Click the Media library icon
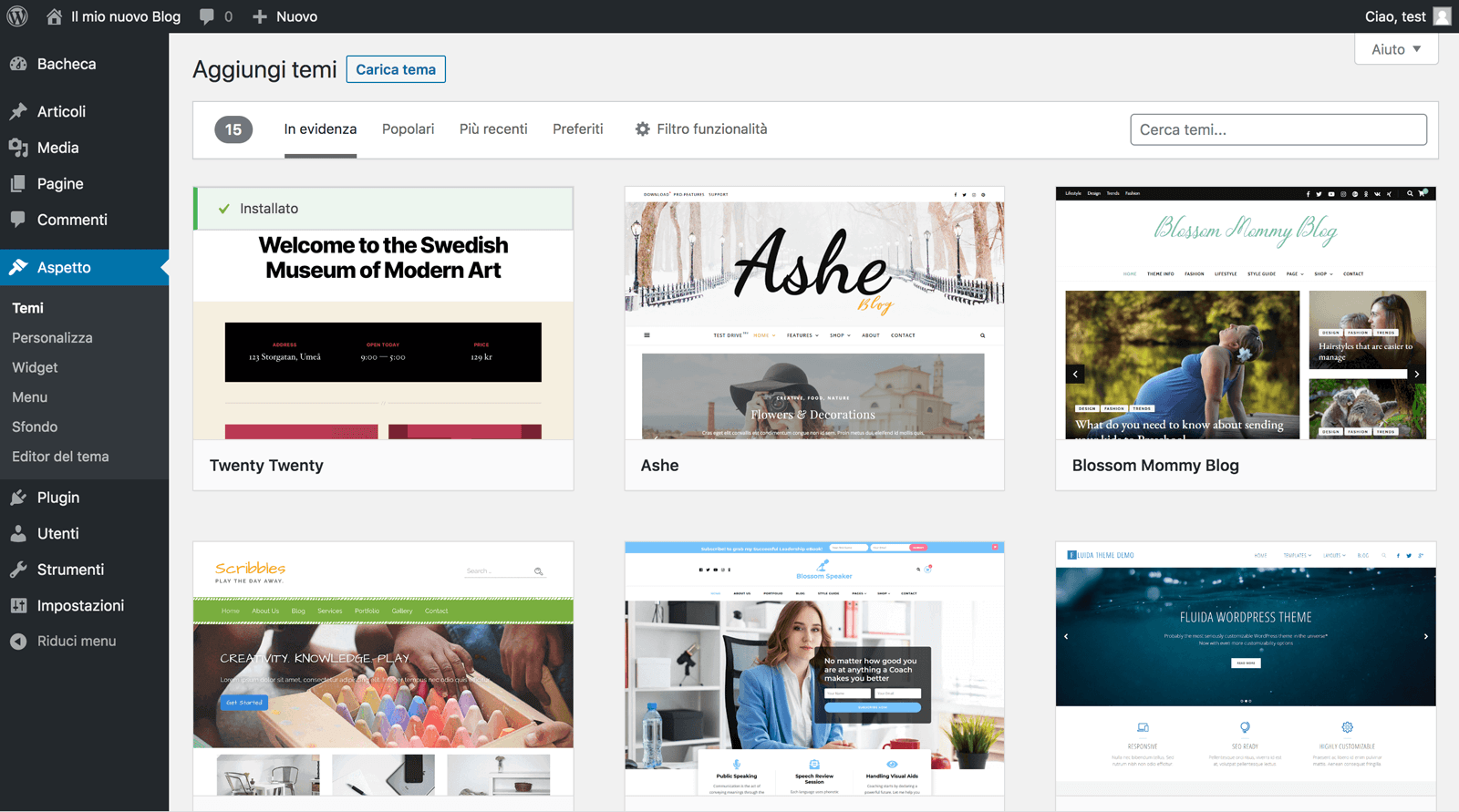1459x812 pixels. coord(18,148)
